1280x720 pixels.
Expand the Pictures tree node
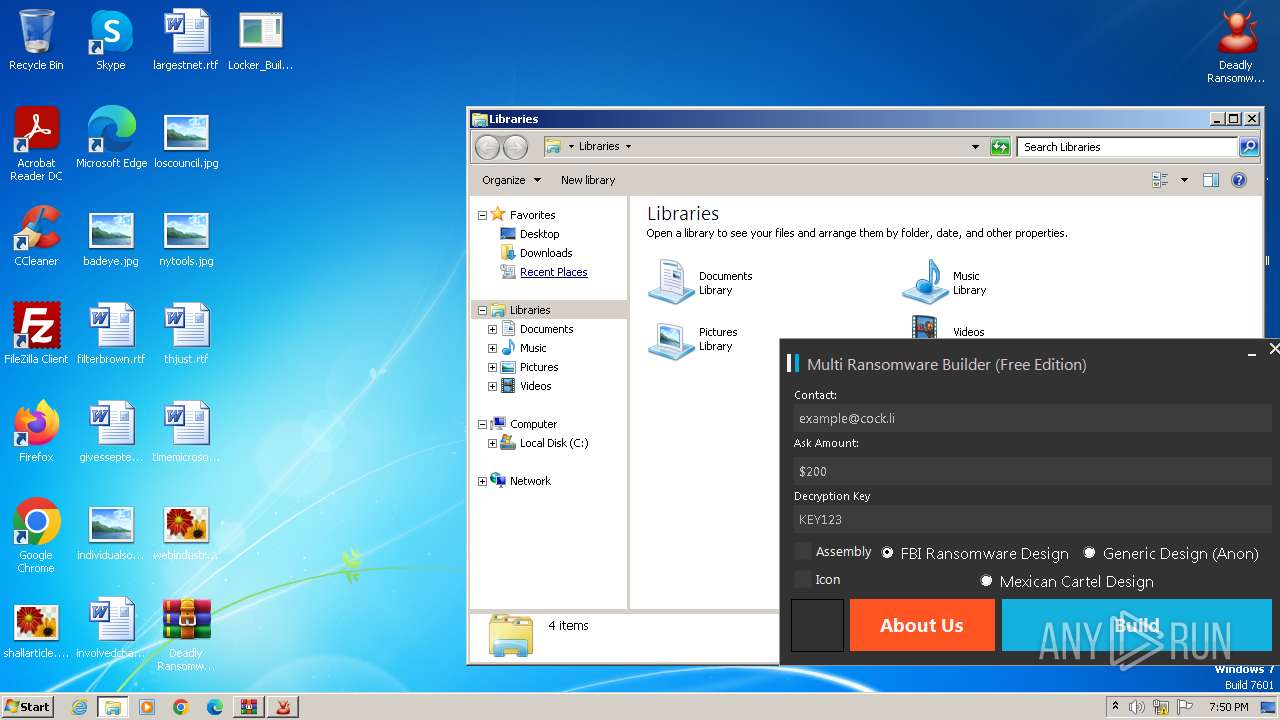(492, 367)
